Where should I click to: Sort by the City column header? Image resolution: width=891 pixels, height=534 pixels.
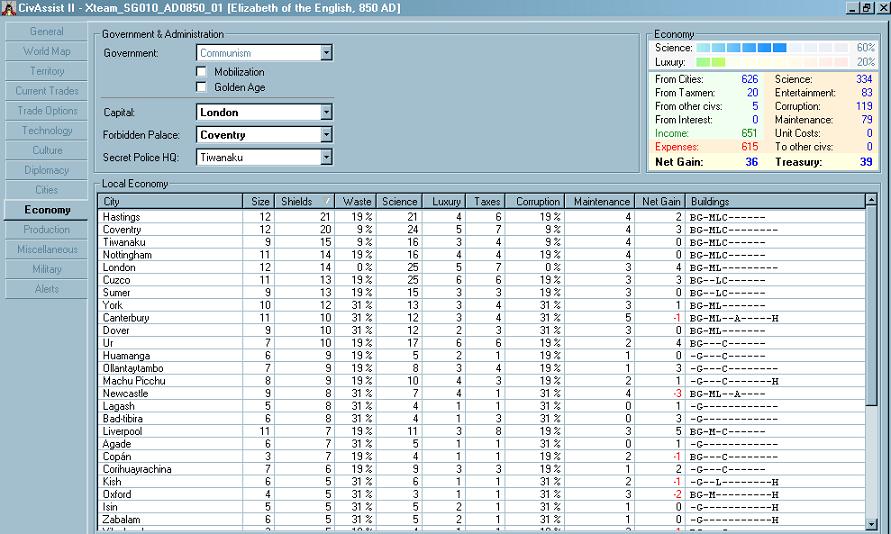(170, 202)
